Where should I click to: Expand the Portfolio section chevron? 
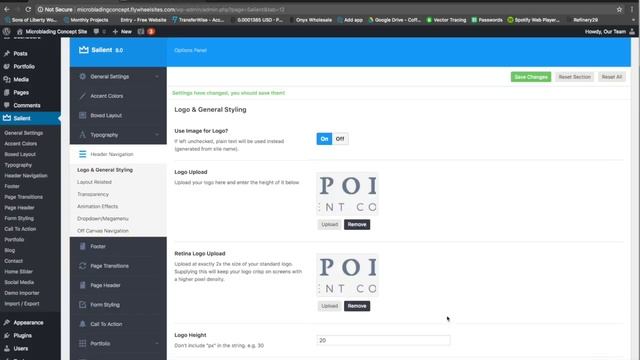click(x=157, y=344)
